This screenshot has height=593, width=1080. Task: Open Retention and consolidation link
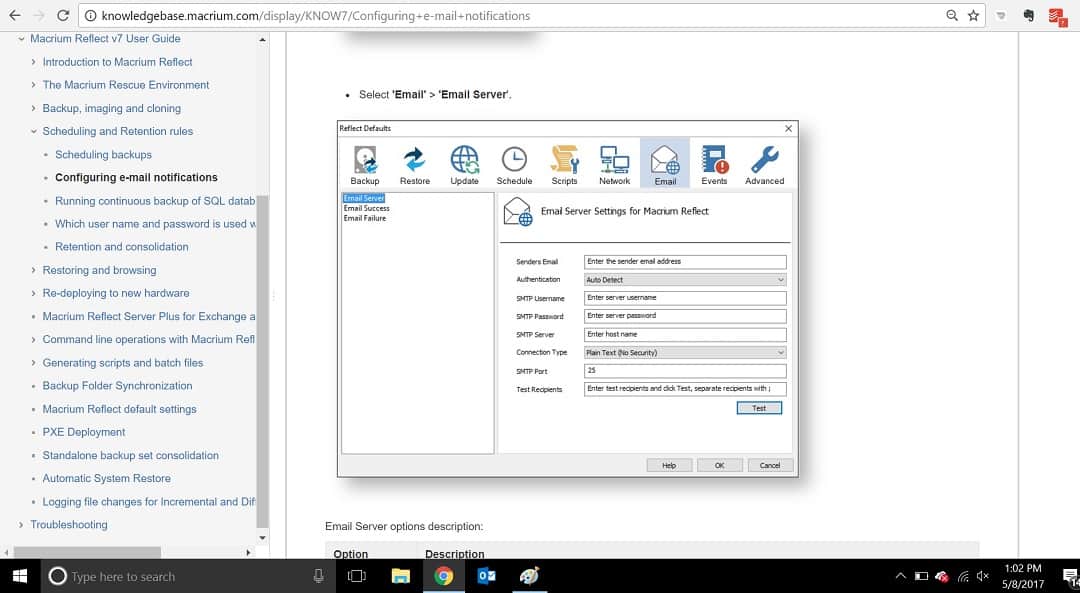tap(122, 247)
